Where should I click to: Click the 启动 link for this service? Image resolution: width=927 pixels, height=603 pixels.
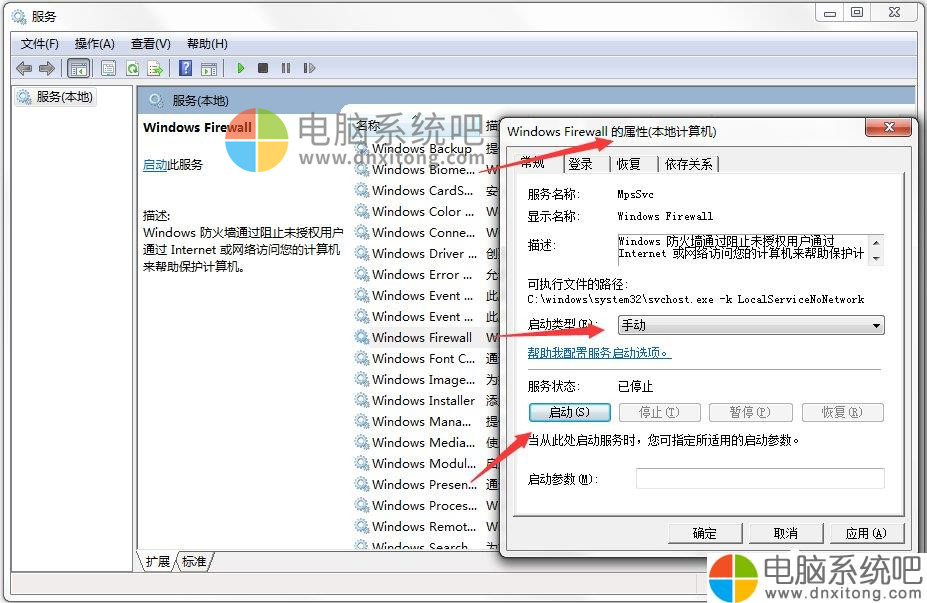[x=155, y=165]
